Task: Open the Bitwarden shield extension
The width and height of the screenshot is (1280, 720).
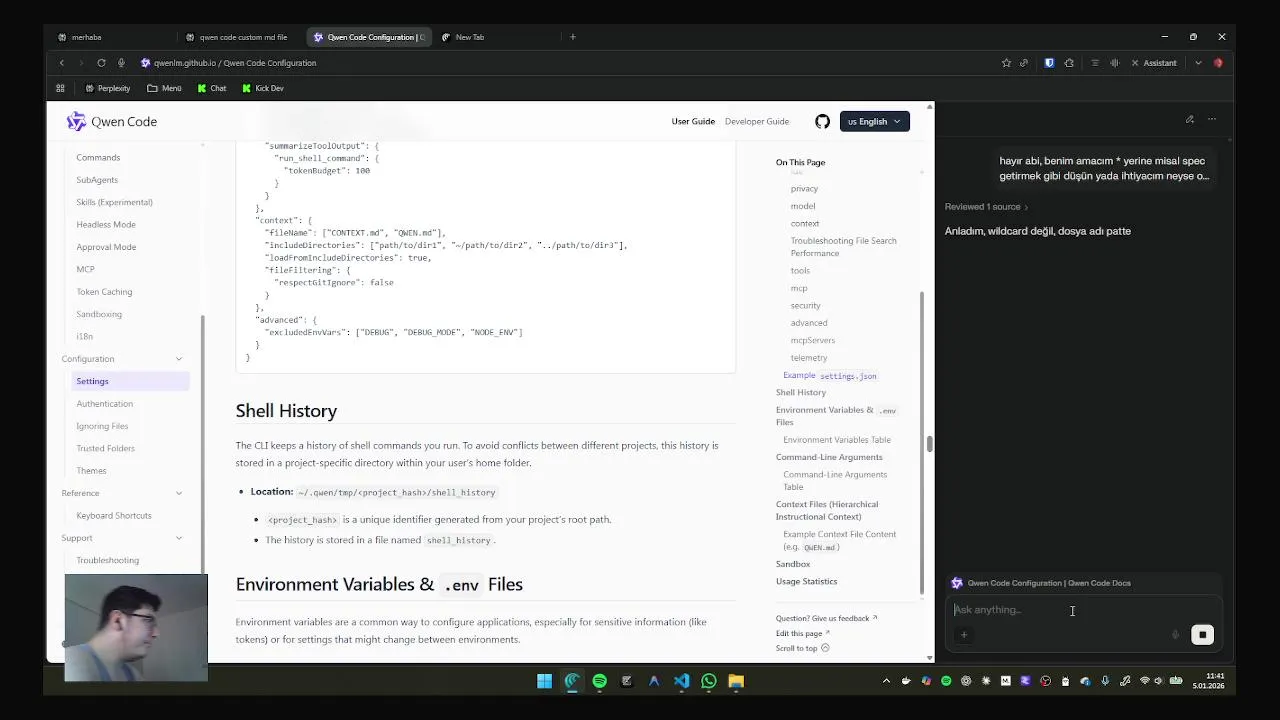Action: (1049, 63)
